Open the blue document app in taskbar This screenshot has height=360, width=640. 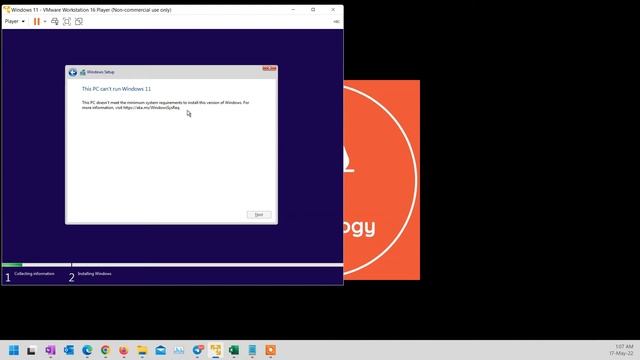pyautogui.click(x=252, y=350)
